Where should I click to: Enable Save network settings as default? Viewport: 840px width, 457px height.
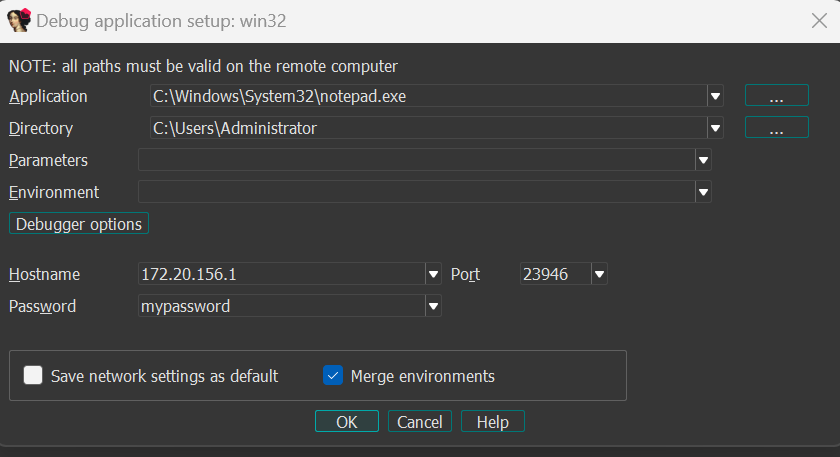click(x=34, y=376)
